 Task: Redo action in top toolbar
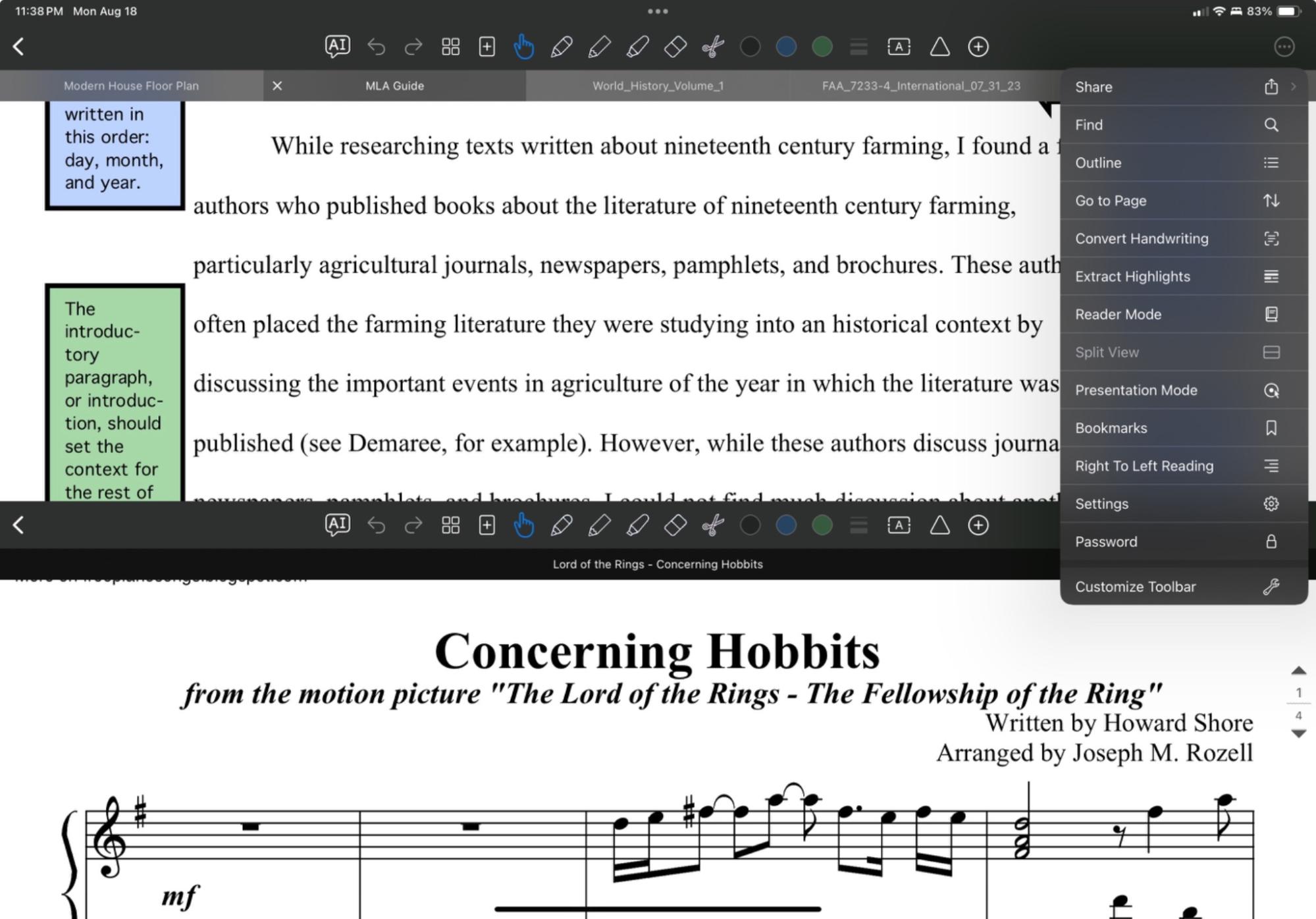pos(413,47)
